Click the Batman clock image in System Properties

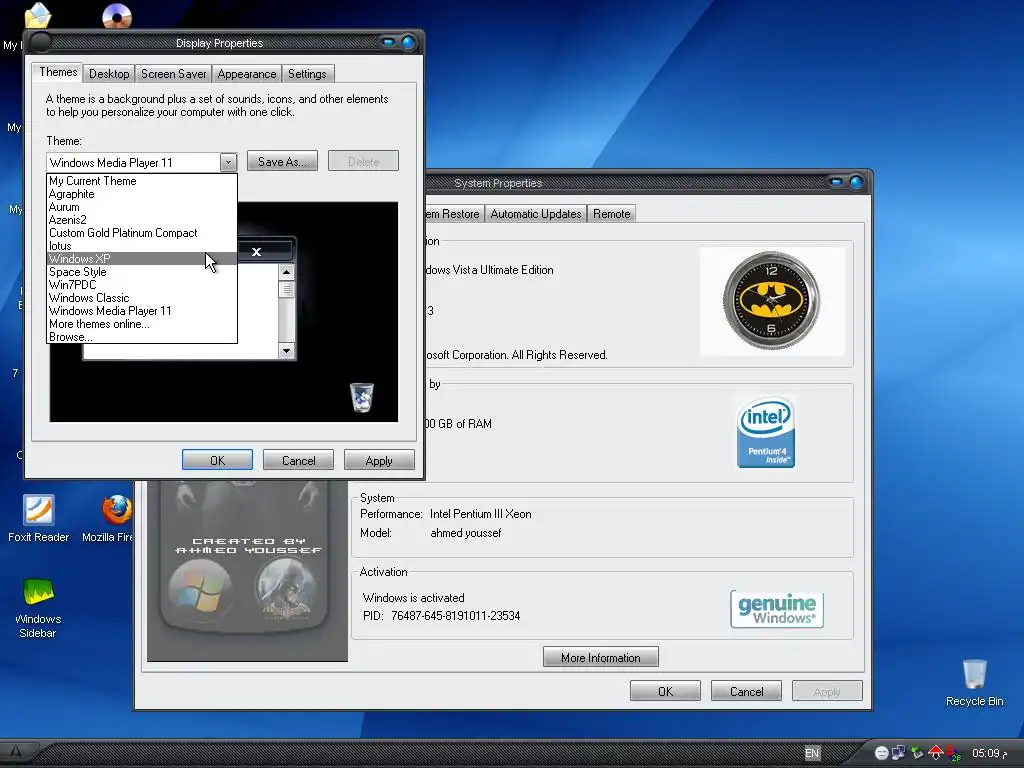771,300
